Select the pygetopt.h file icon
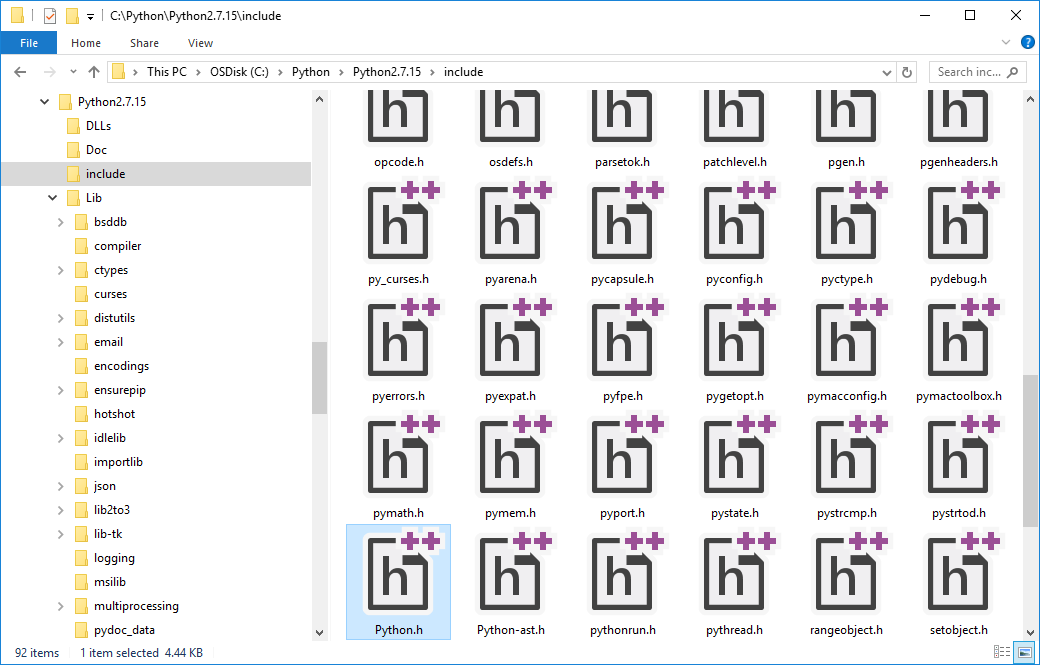 [734, 339]
